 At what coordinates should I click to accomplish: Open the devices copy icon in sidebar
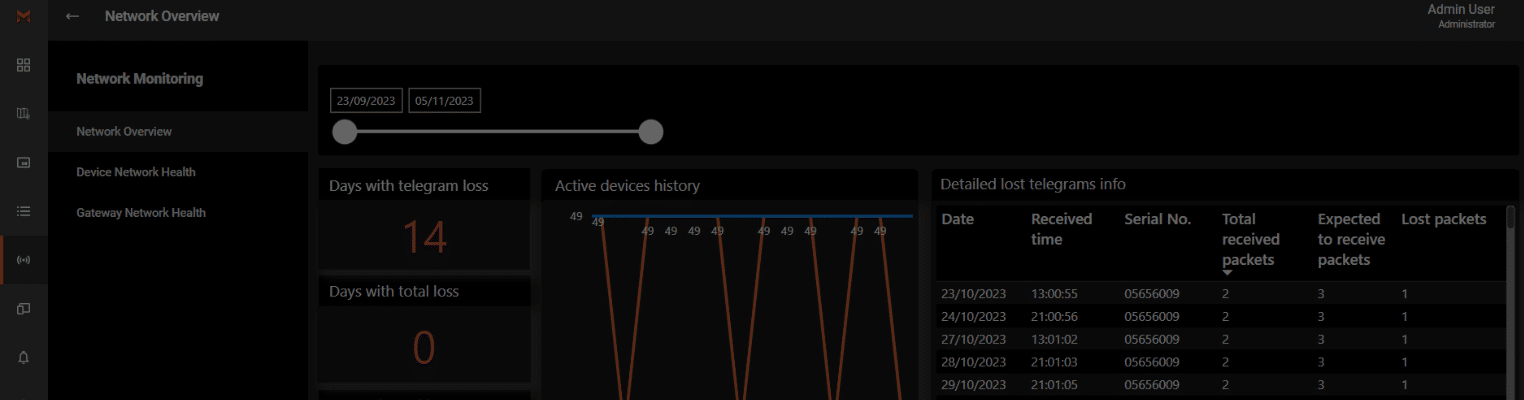point(24,309)
